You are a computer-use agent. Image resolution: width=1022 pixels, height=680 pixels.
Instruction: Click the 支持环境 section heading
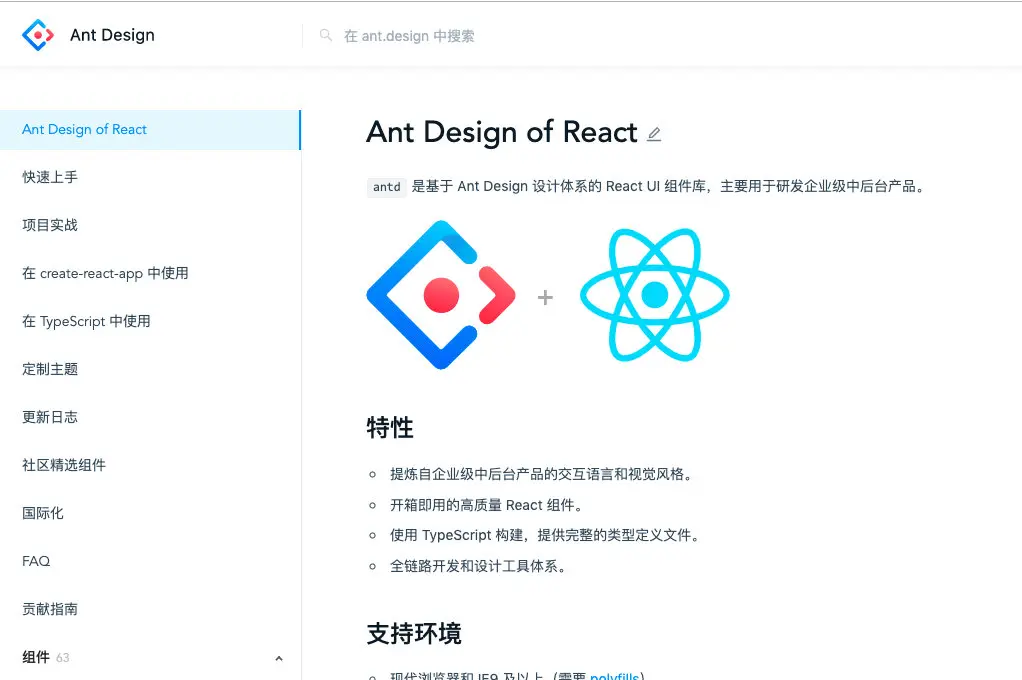pyautogui.click(x=414, y=634)
